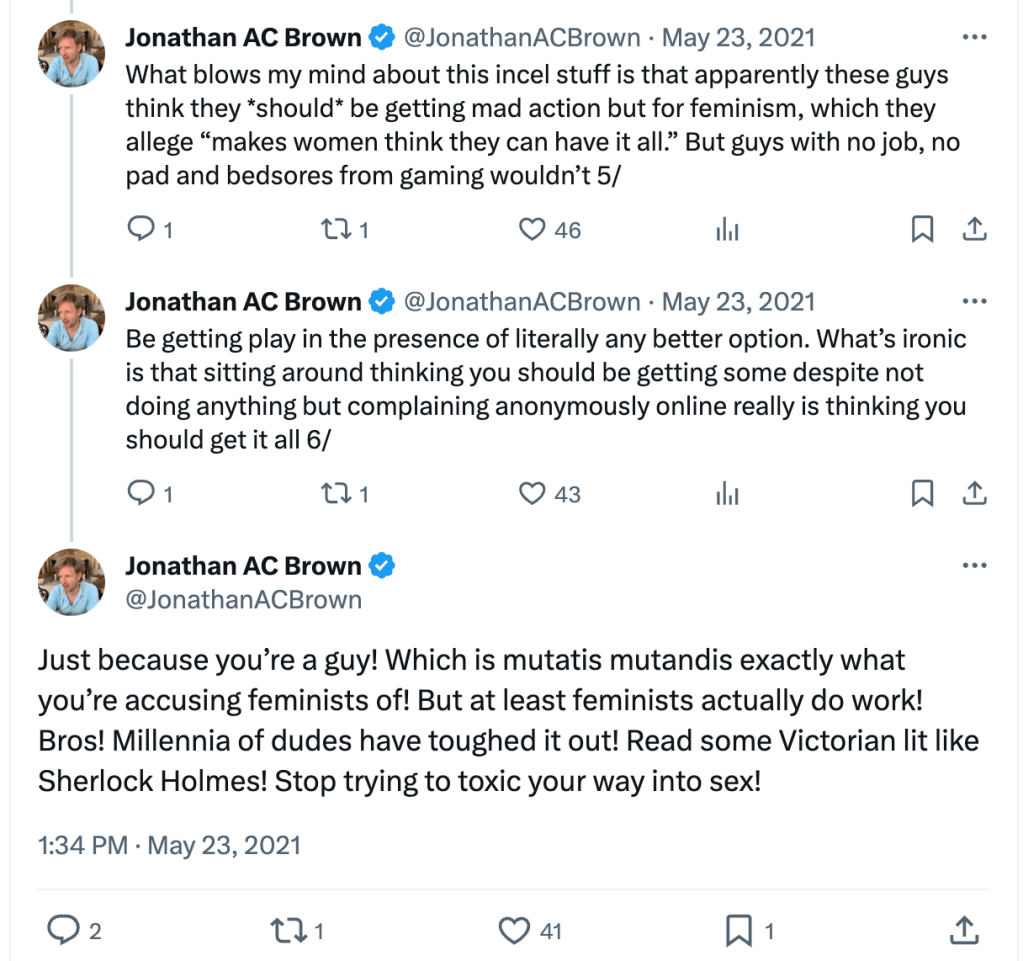This screenshot has width=1023, height=961.
Task: Like the main tweet with 41 likes
Action: coord(514,931)
